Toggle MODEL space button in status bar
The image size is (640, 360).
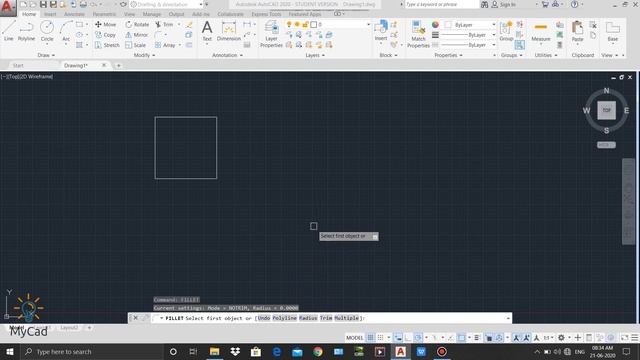354,338
